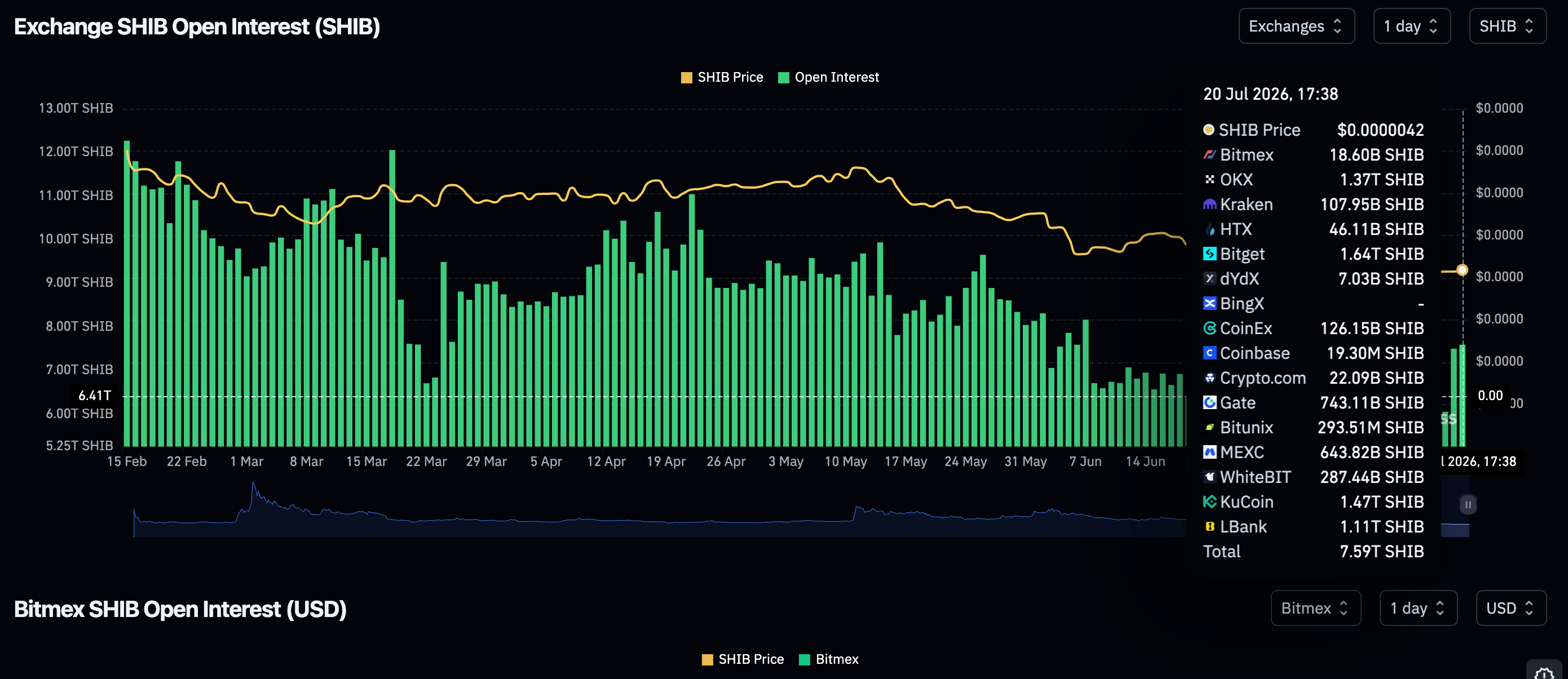Toggle SHIB Price legend in lower chart
The width and height of the screenshot is (1568, 679).
(743, 659)
